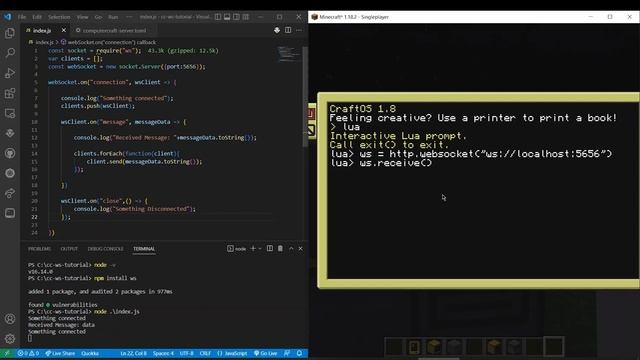Open the File menu

(x=22, y=17)
